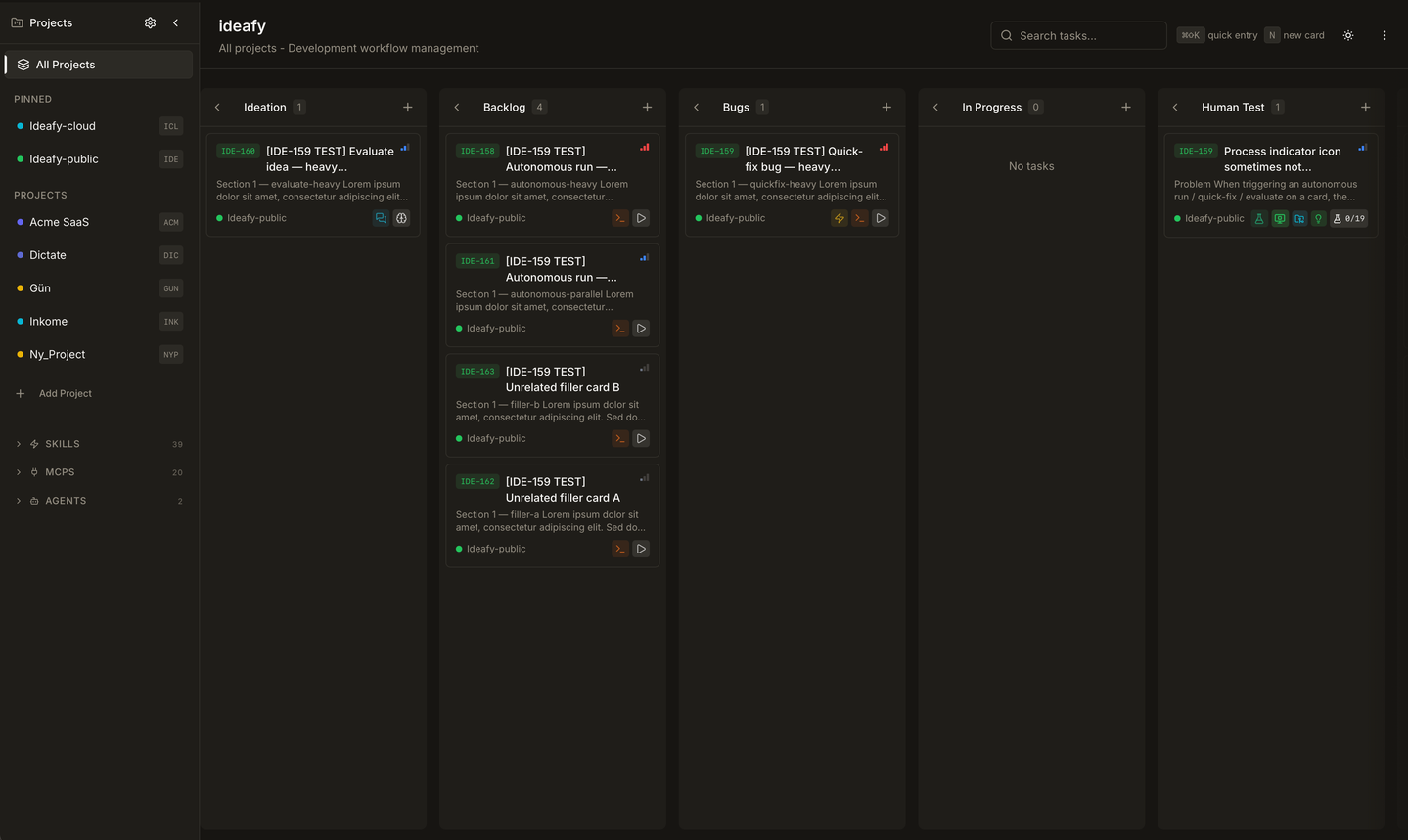Click the ICL badge beside Ideafy-cloud
Image resolution: width=1408 pixels, height=840 pixels.
[171, 126]
